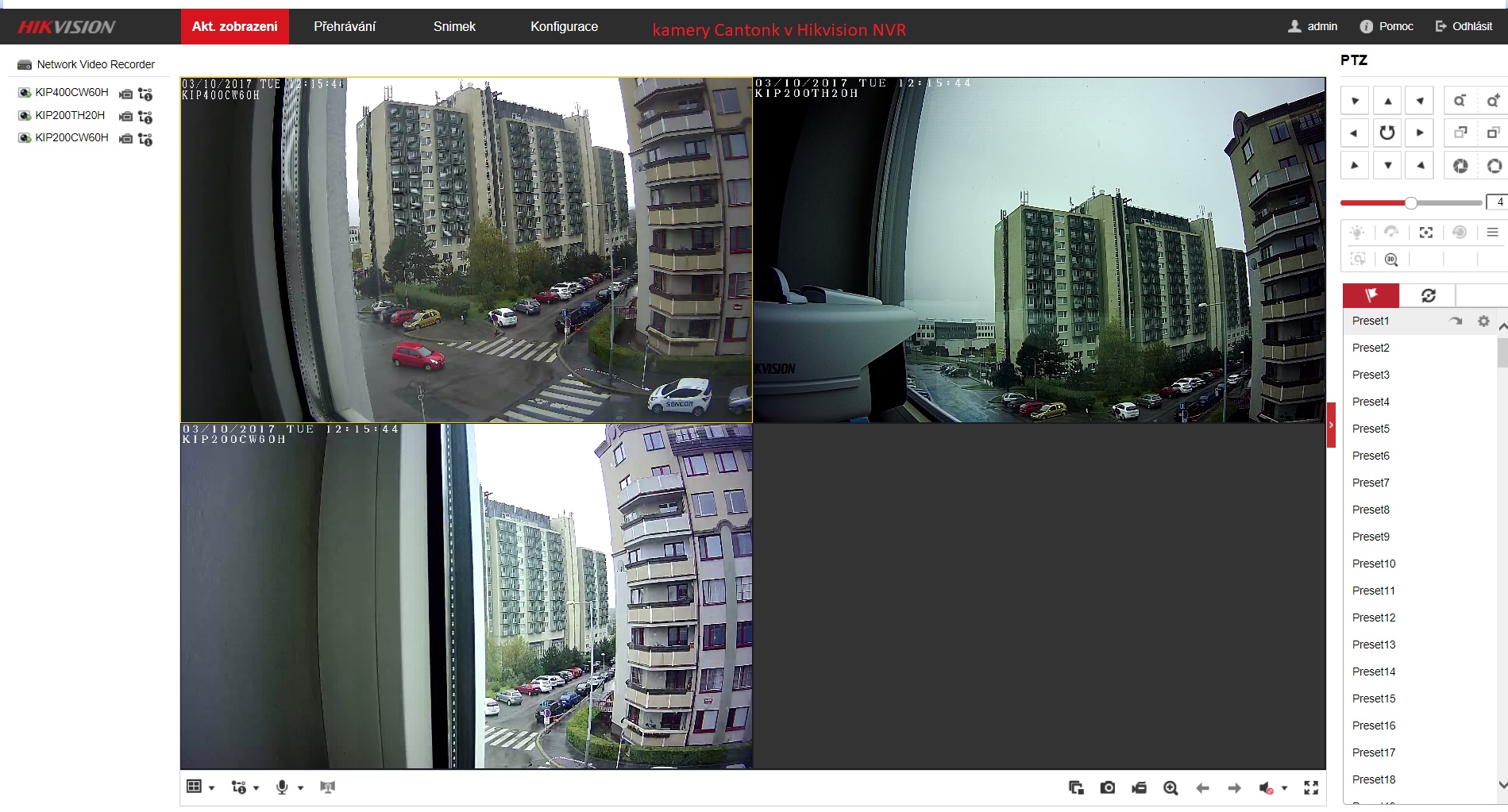
Task: Click start all live view icon
Action: [1076, 787]
